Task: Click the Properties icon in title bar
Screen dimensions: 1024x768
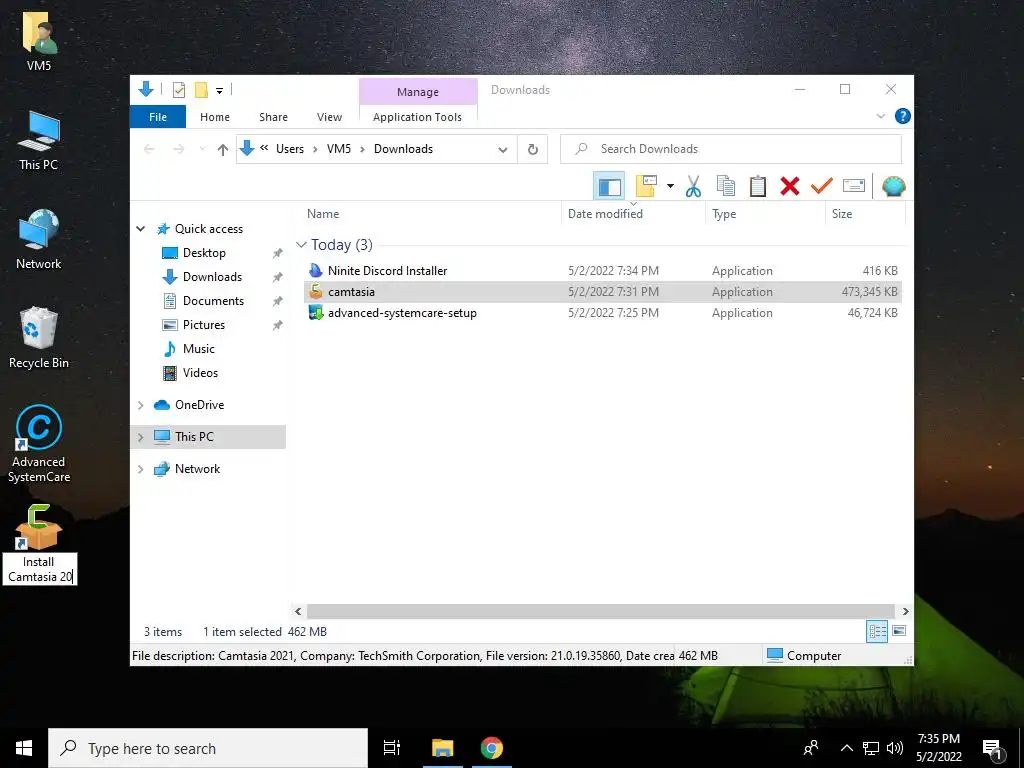Action: [x=178, y=89]
